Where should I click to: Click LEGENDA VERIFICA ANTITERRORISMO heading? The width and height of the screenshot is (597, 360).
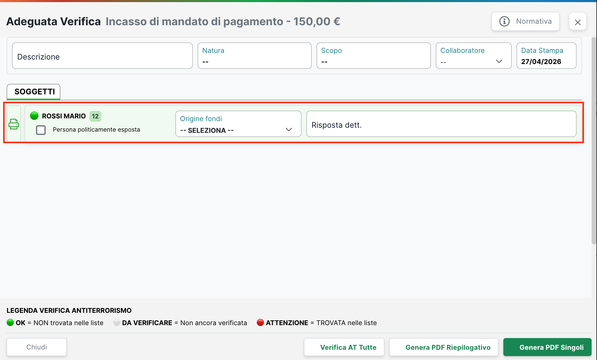click(69, 311)
